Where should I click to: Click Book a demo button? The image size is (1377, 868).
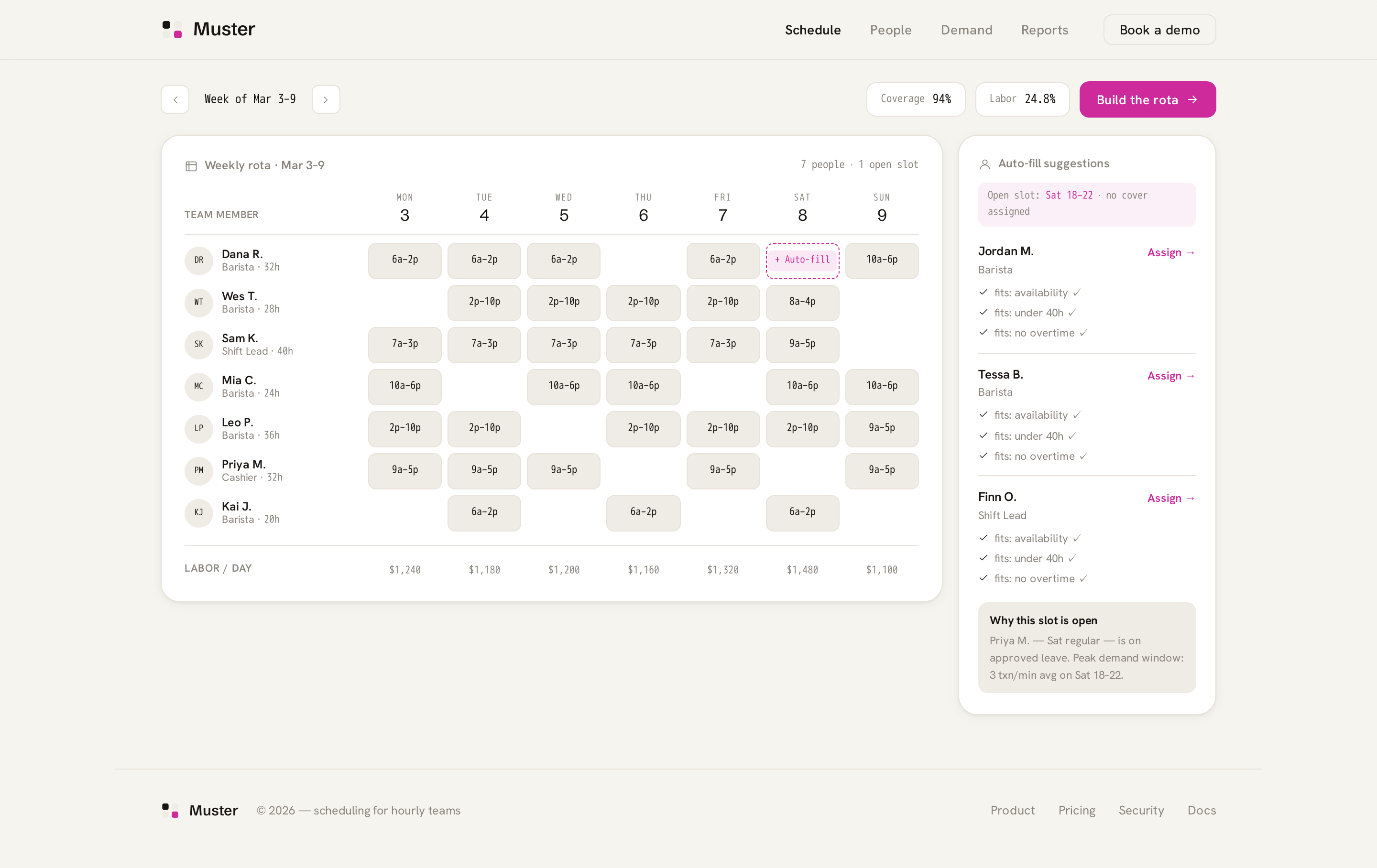coord(1159,30)
